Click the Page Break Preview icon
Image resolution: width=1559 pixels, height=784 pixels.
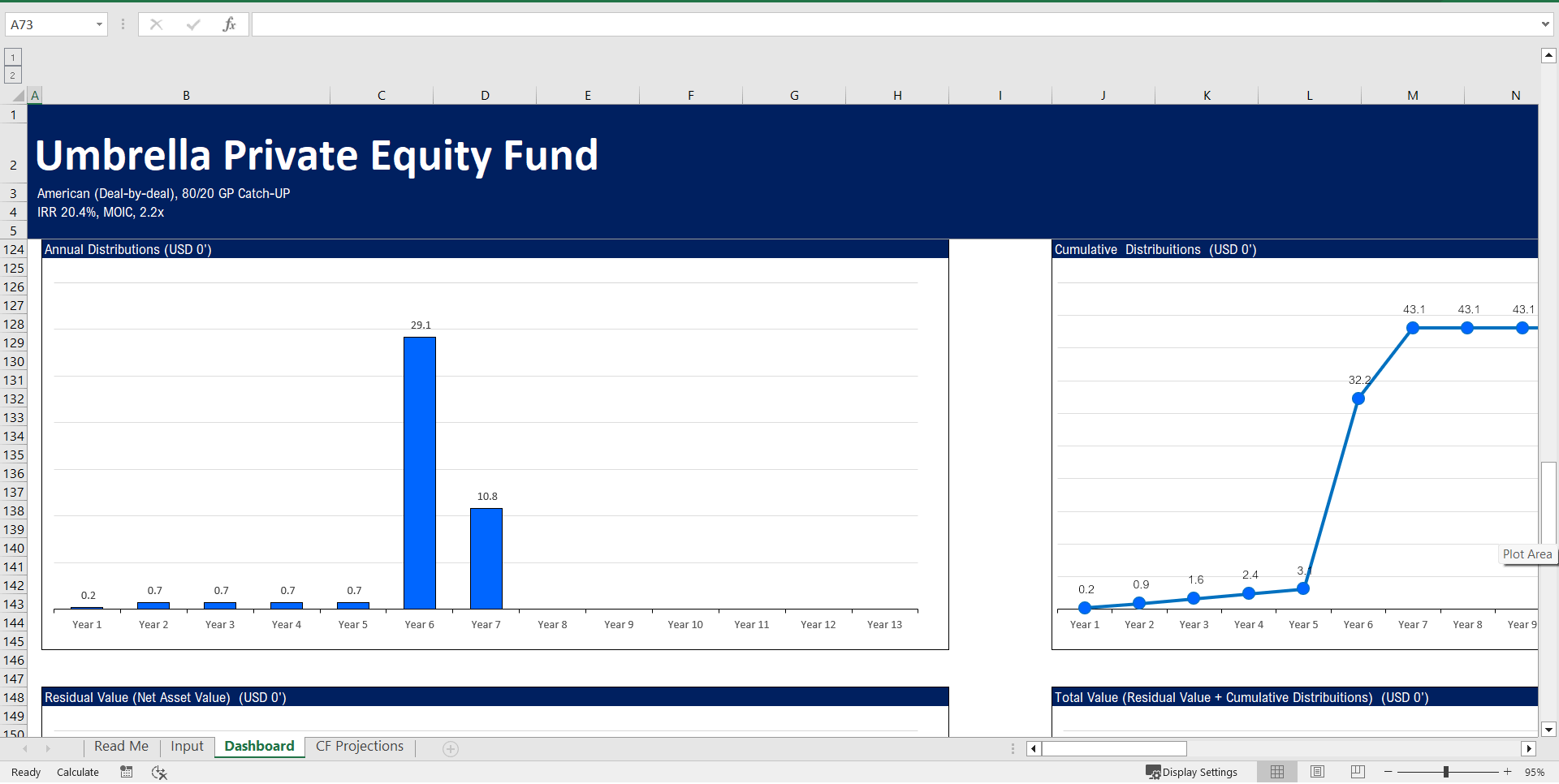[1356, 772]
